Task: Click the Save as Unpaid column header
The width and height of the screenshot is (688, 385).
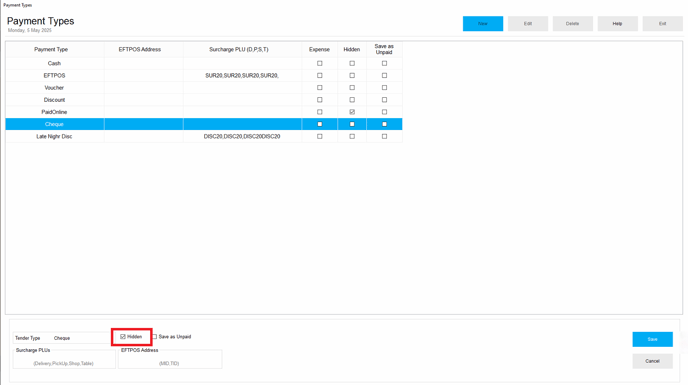Action: (x=384, y=50)
